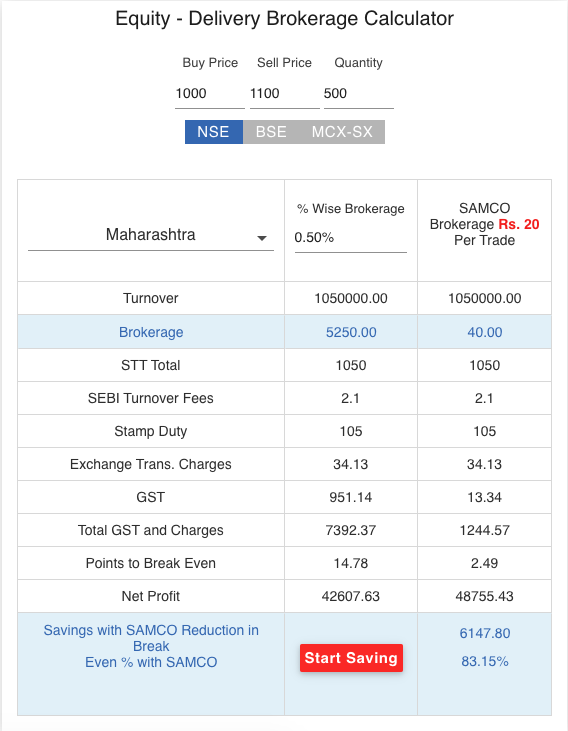This screenshot has width=568, height=731.
Task: Click the % Wise Brokerage label
Action: pyautogui.click(x=351, y=209)
